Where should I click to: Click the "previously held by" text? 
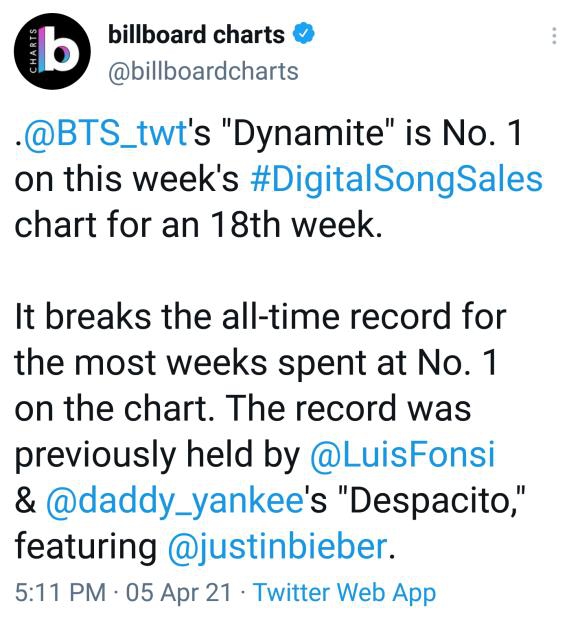pyautogui.click(x=157, y=455)
